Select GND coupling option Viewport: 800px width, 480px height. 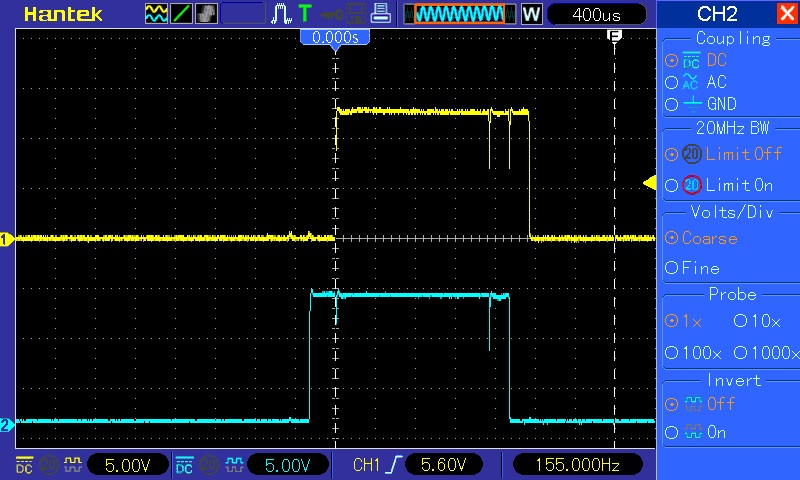pos(672,105)
